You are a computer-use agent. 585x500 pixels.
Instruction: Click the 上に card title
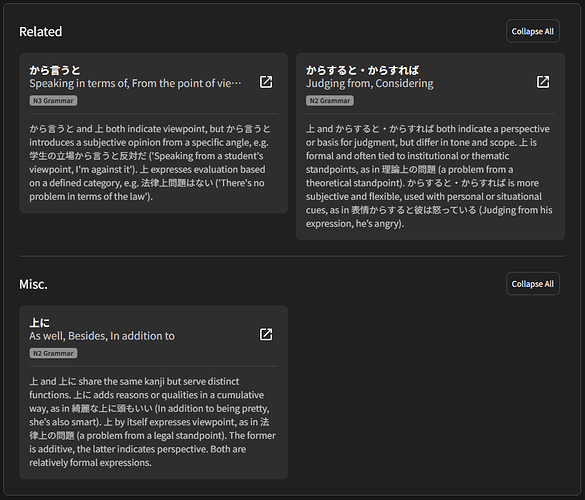[x=40, y=323]
